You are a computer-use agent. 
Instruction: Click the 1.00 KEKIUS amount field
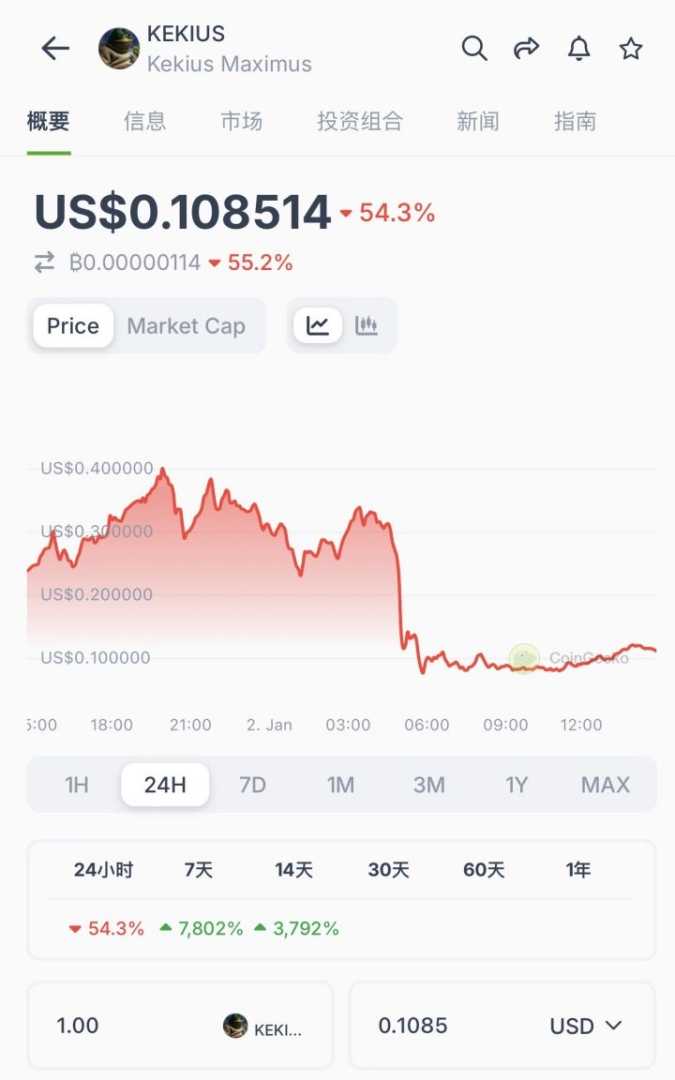click(x=120, y=1026)
